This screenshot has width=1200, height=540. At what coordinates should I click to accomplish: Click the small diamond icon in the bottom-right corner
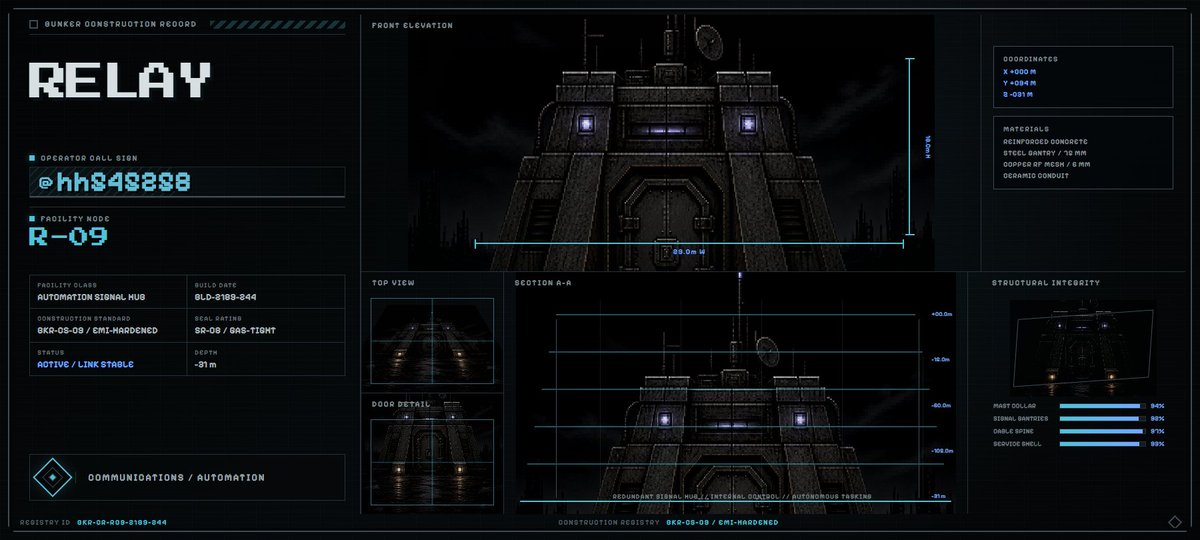pyautogui.click(x=1175, y=521)
